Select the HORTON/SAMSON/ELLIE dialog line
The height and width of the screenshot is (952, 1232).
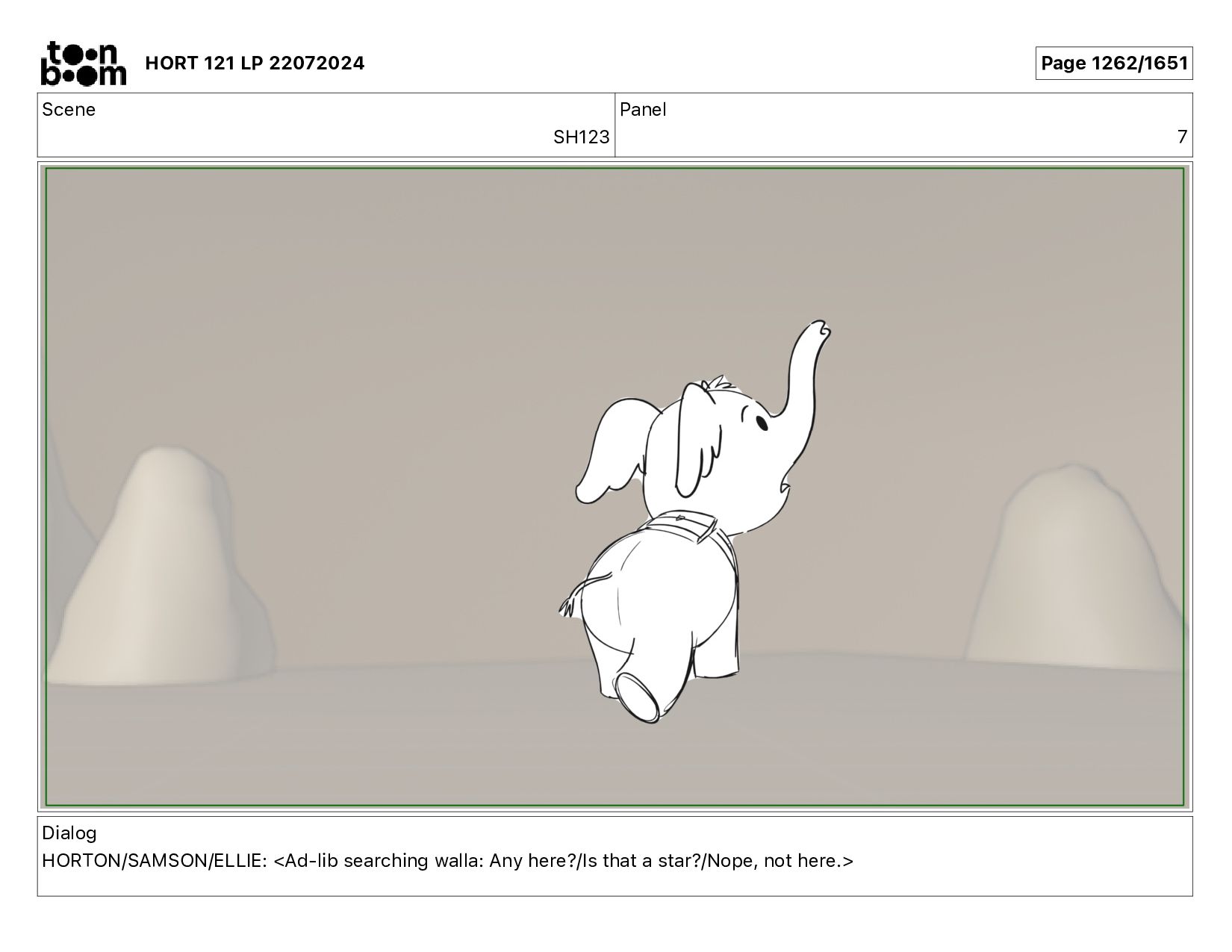point(447,861)
